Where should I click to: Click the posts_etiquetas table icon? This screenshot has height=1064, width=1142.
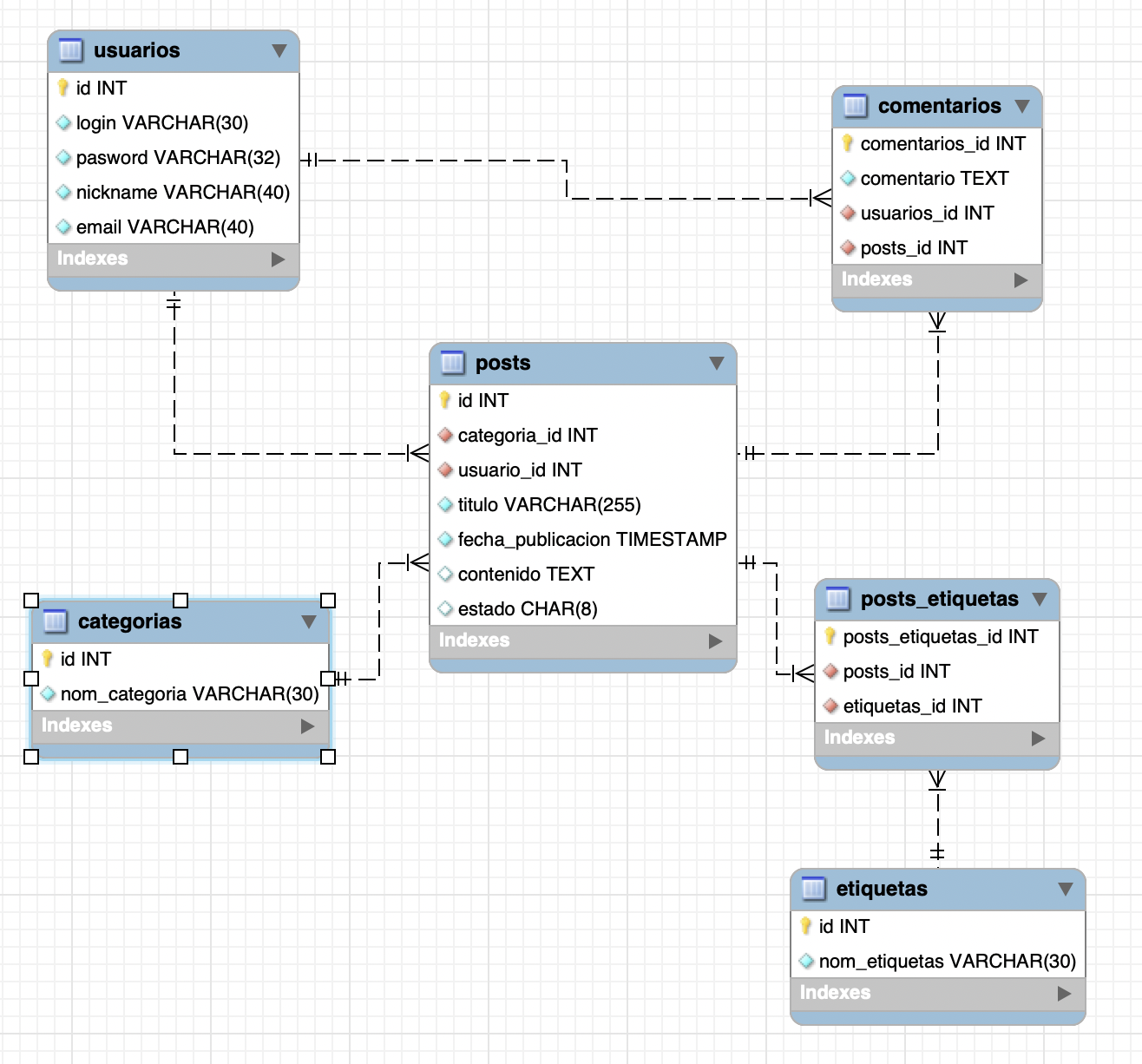coord(837,599)
